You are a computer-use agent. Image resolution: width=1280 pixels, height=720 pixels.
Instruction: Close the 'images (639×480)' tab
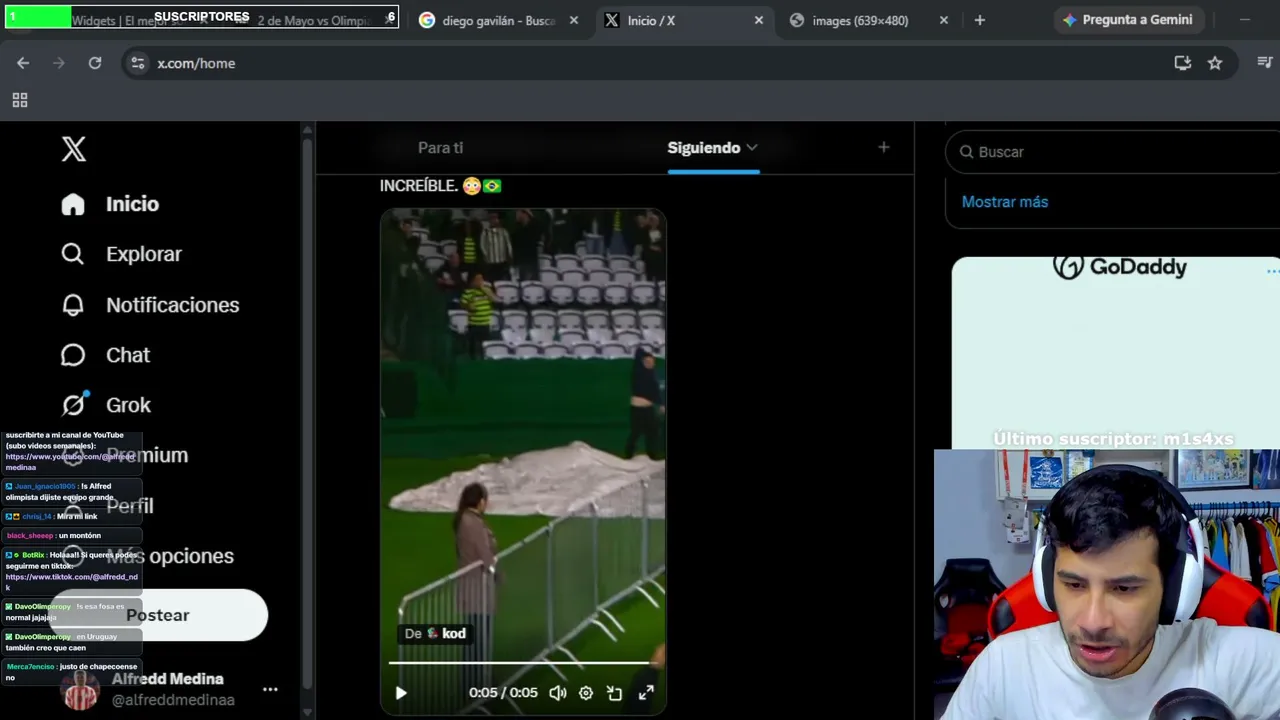944,20
